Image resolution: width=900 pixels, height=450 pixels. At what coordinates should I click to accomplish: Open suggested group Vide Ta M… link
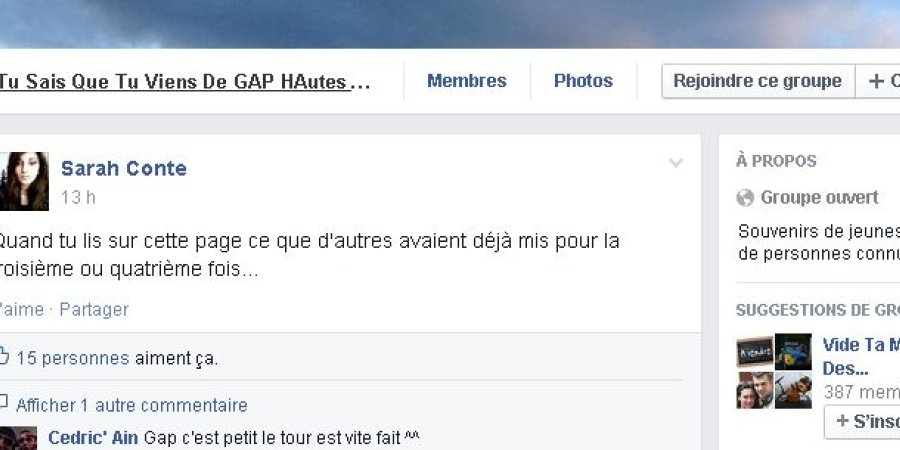click(861, 356)
